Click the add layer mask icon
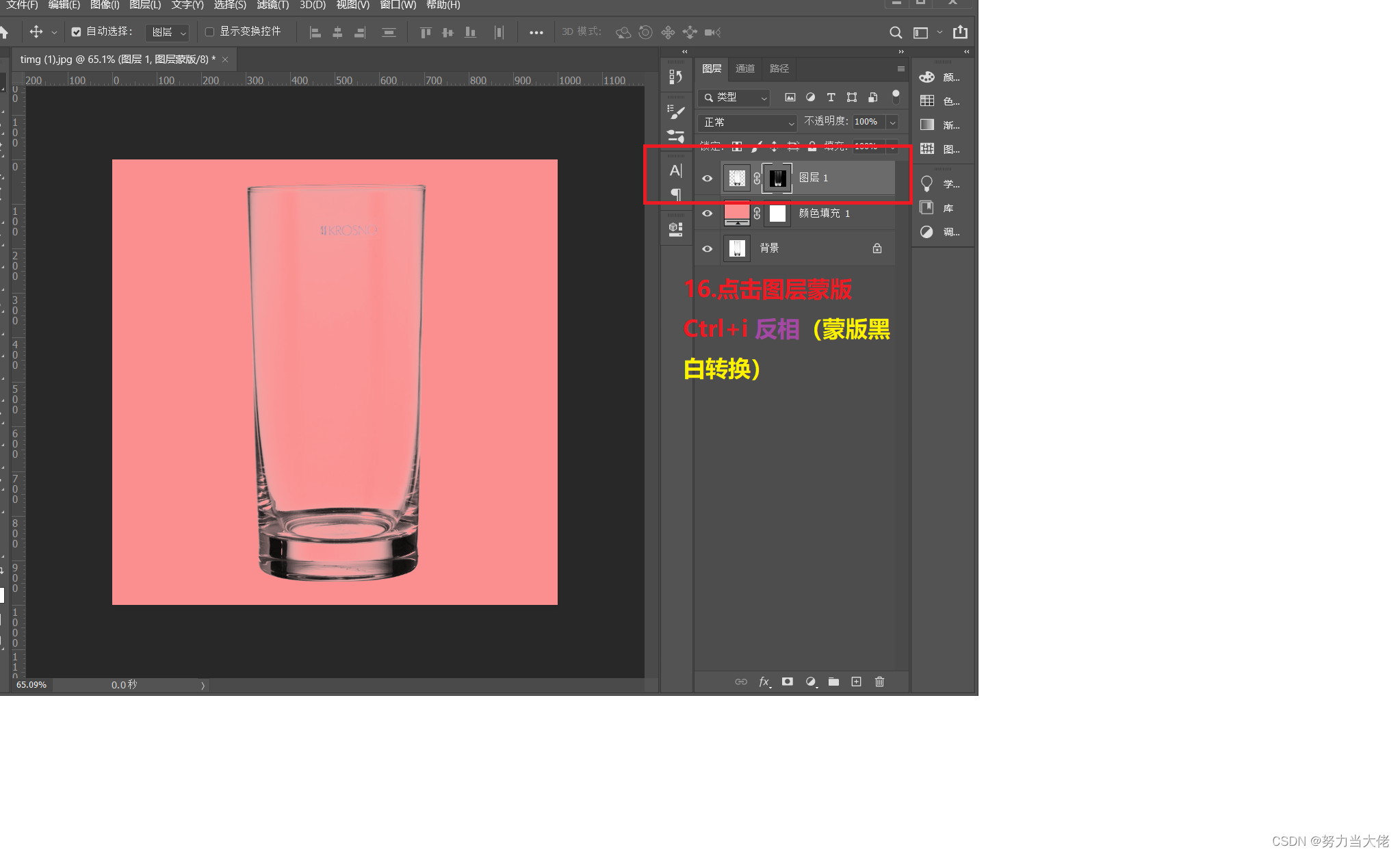 click(788, 682)
